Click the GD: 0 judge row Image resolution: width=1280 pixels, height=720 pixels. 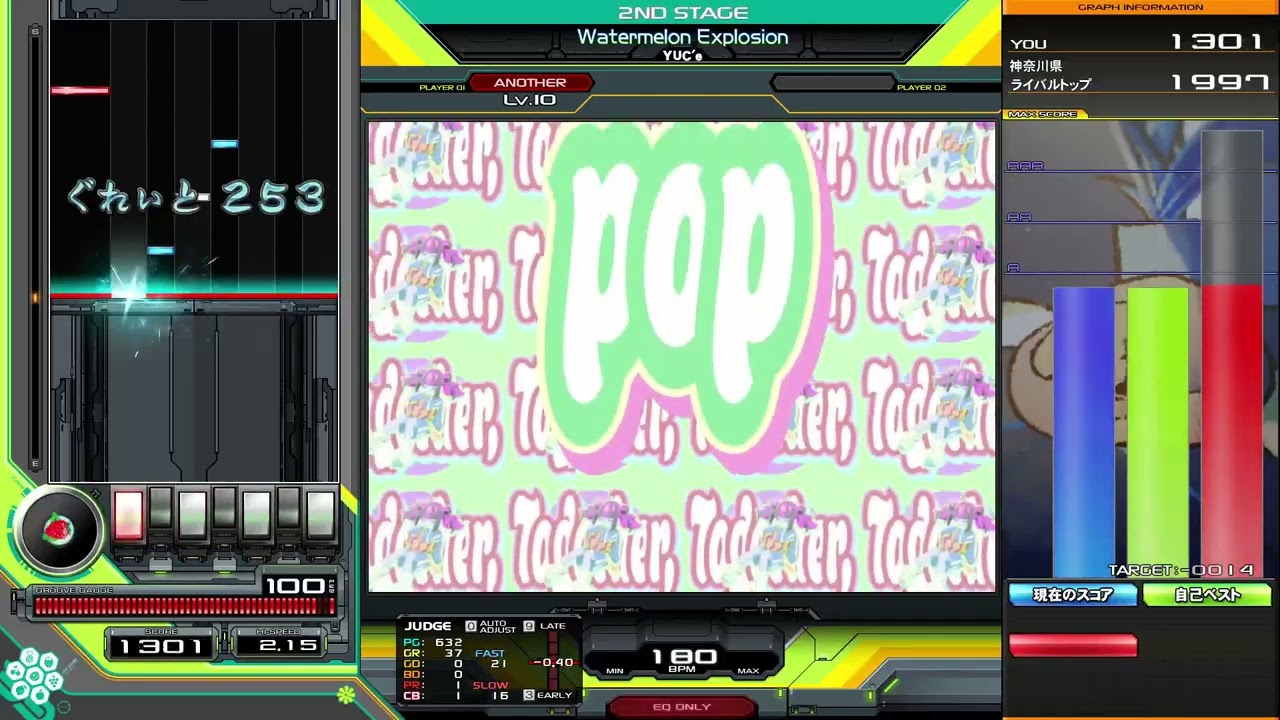click(x=433, y=664)
